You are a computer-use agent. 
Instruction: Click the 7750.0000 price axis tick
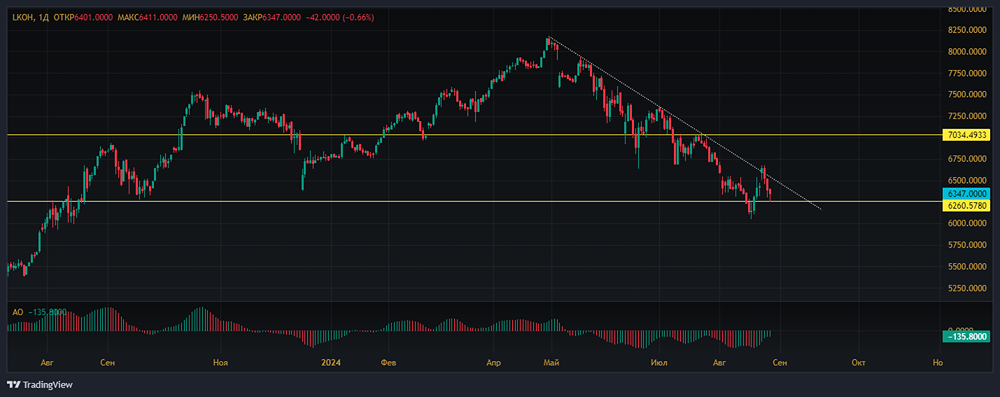pos(967,73)
